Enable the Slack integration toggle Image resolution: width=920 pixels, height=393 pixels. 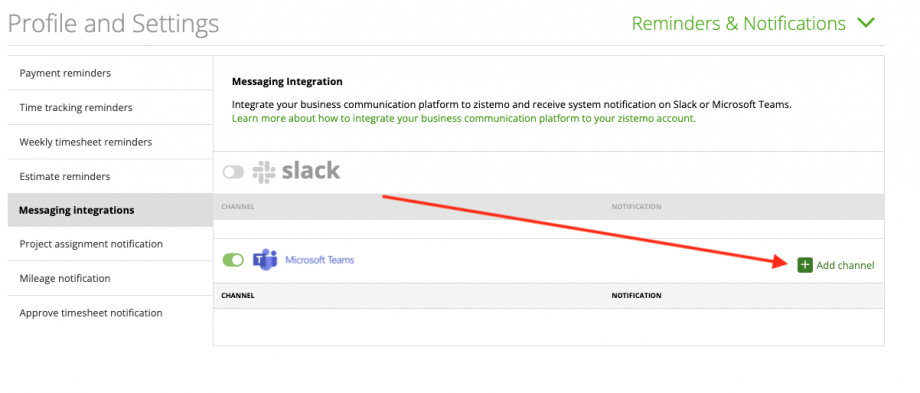tap(233, 172)
